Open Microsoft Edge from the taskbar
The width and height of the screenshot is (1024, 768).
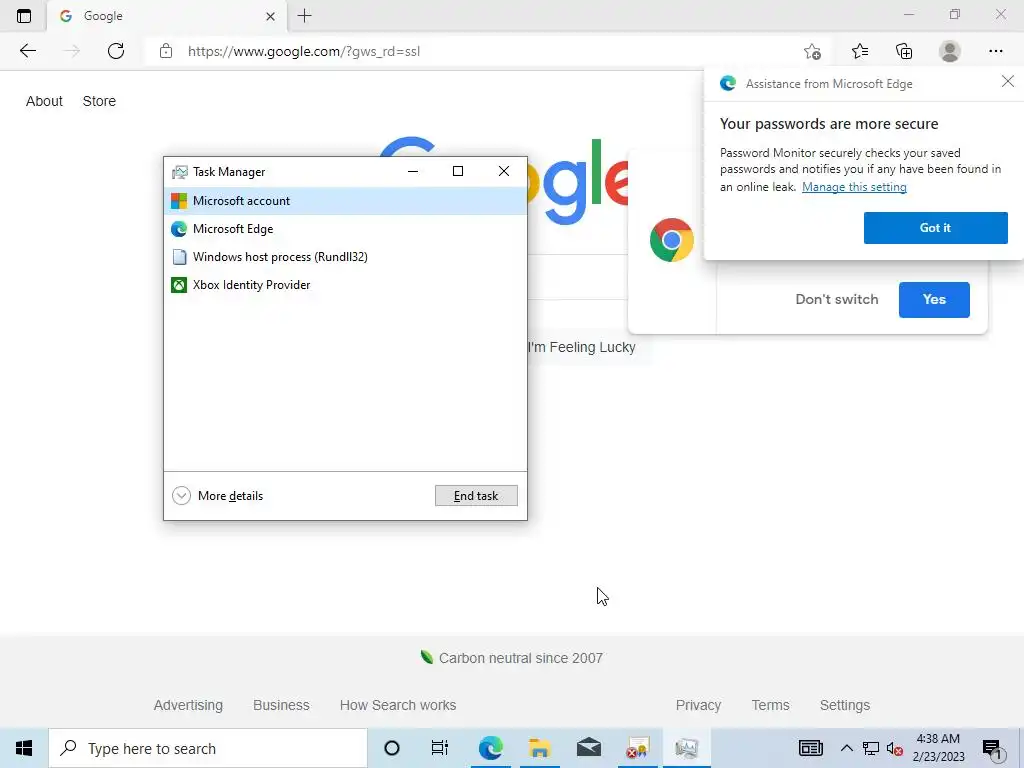pyautogui.click(x=490, y=748)
